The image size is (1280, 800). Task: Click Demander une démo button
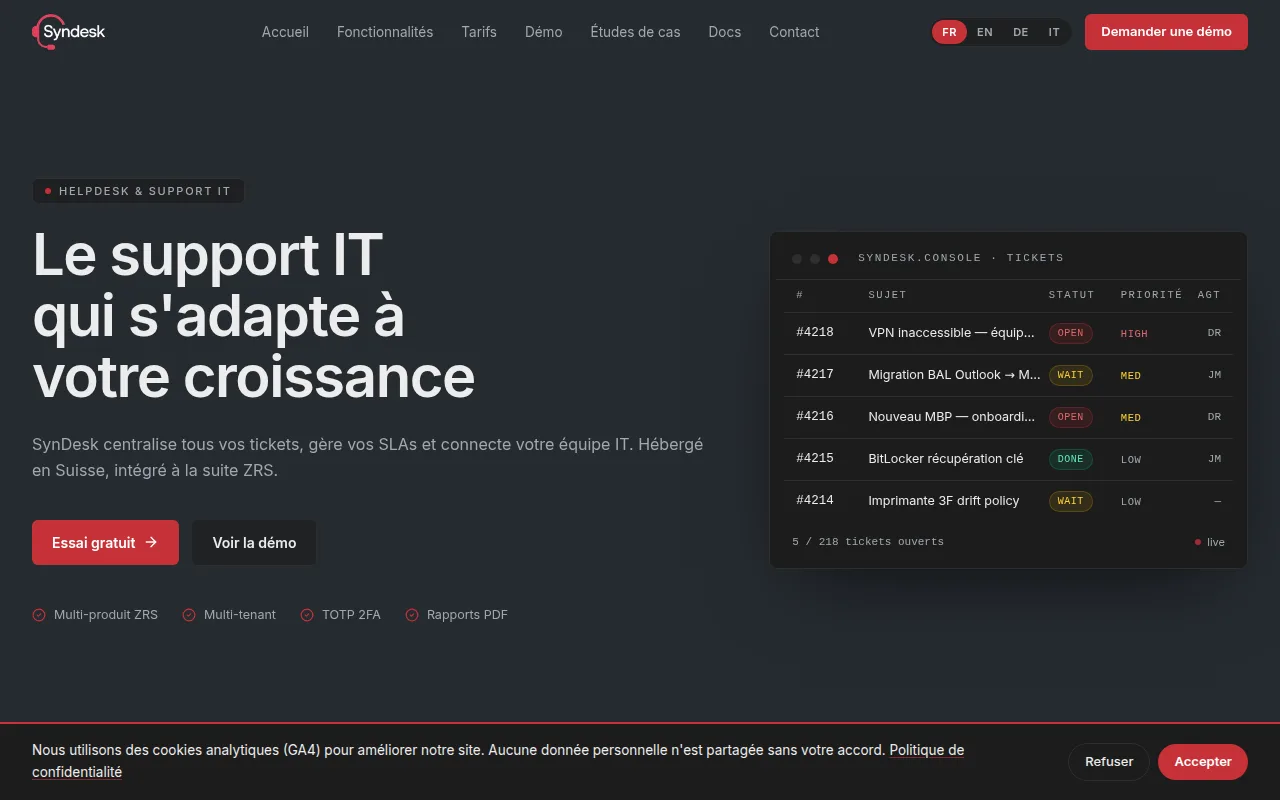coord(1166,32)
